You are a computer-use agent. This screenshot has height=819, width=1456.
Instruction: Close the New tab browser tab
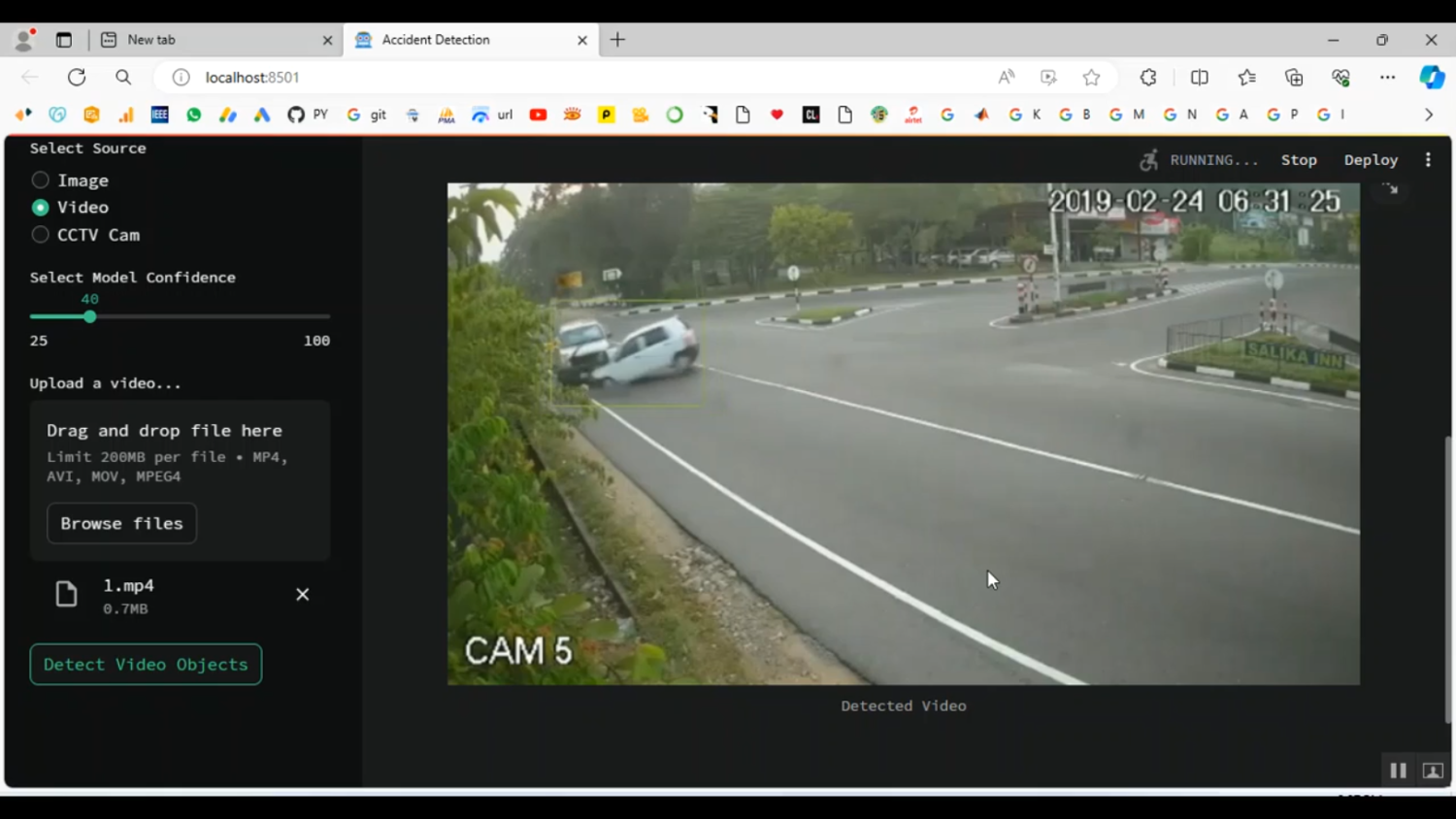click(327, 40)
